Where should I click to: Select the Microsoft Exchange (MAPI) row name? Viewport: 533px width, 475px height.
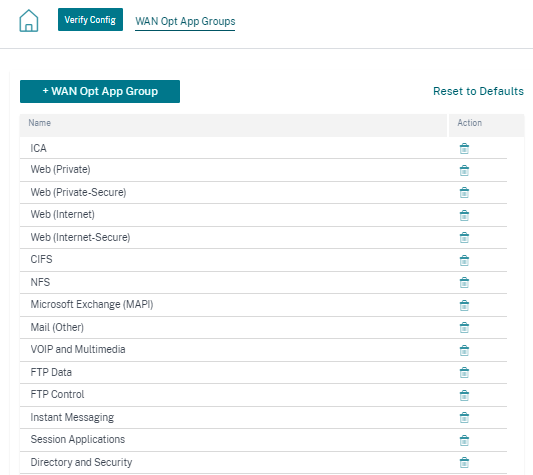(92, 304)
